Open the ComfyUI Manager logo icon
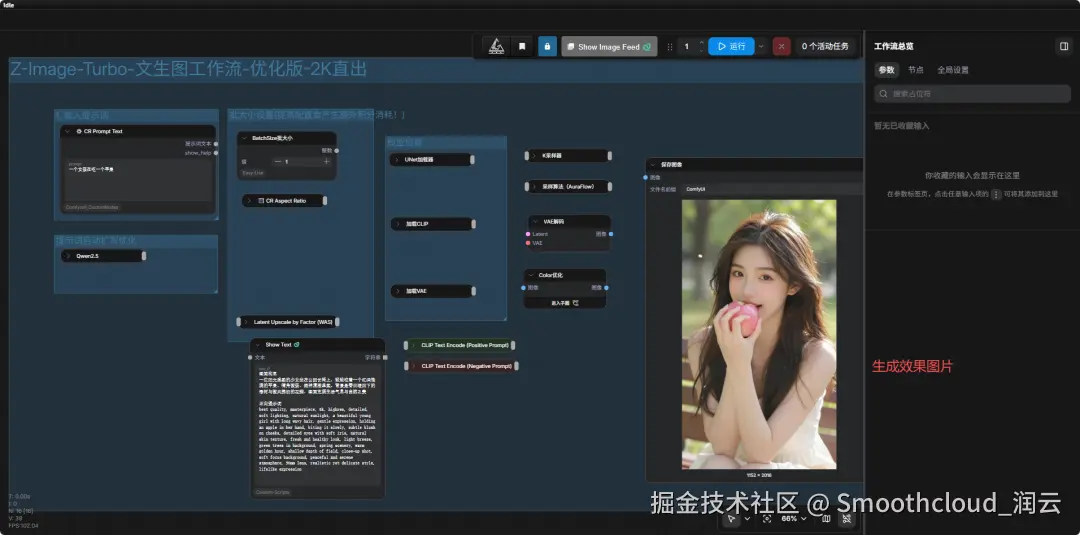This screenshot has width=1080, height=535. click(496, 46)
